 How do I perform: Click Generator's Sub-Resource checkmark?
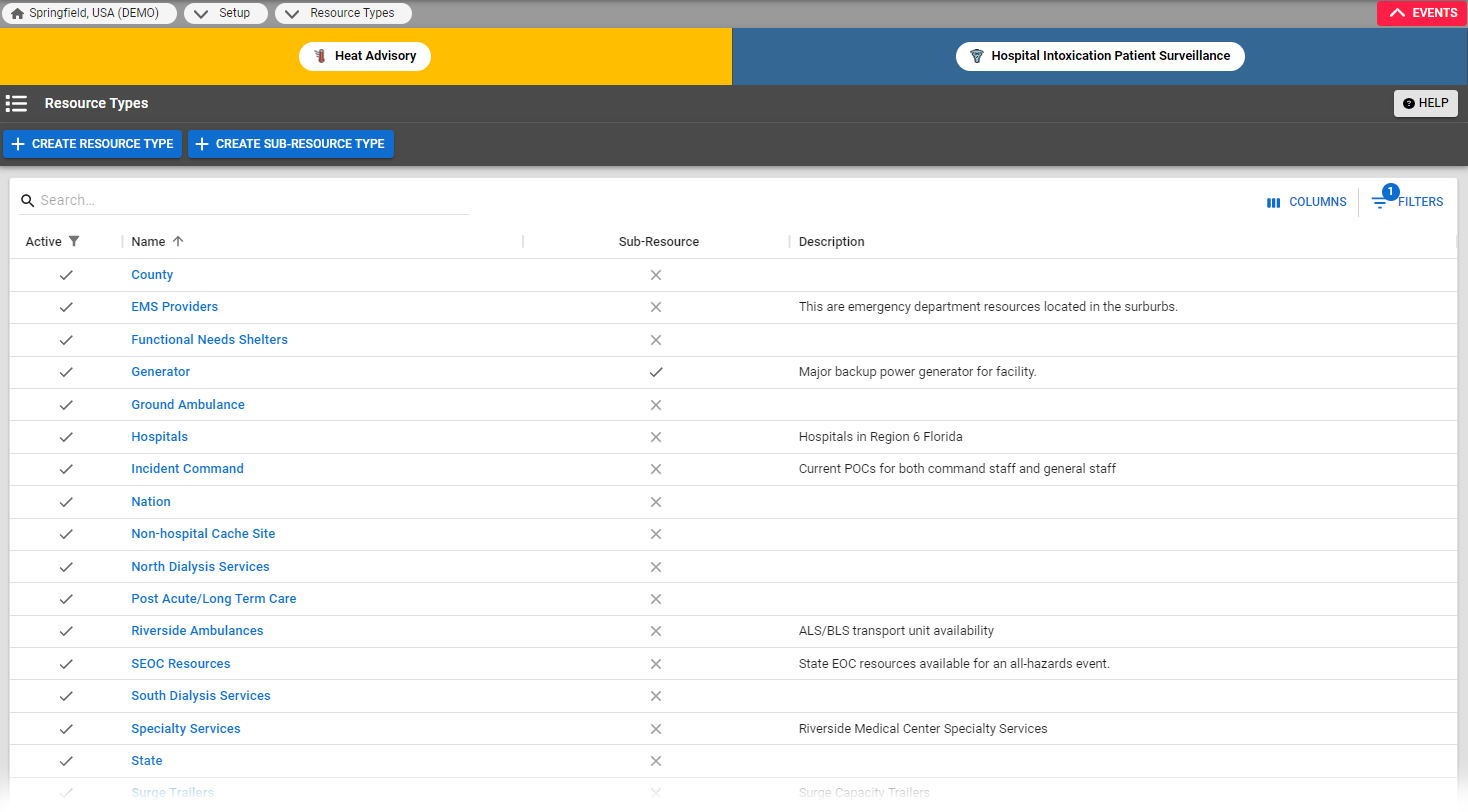[x=656, y=371]
